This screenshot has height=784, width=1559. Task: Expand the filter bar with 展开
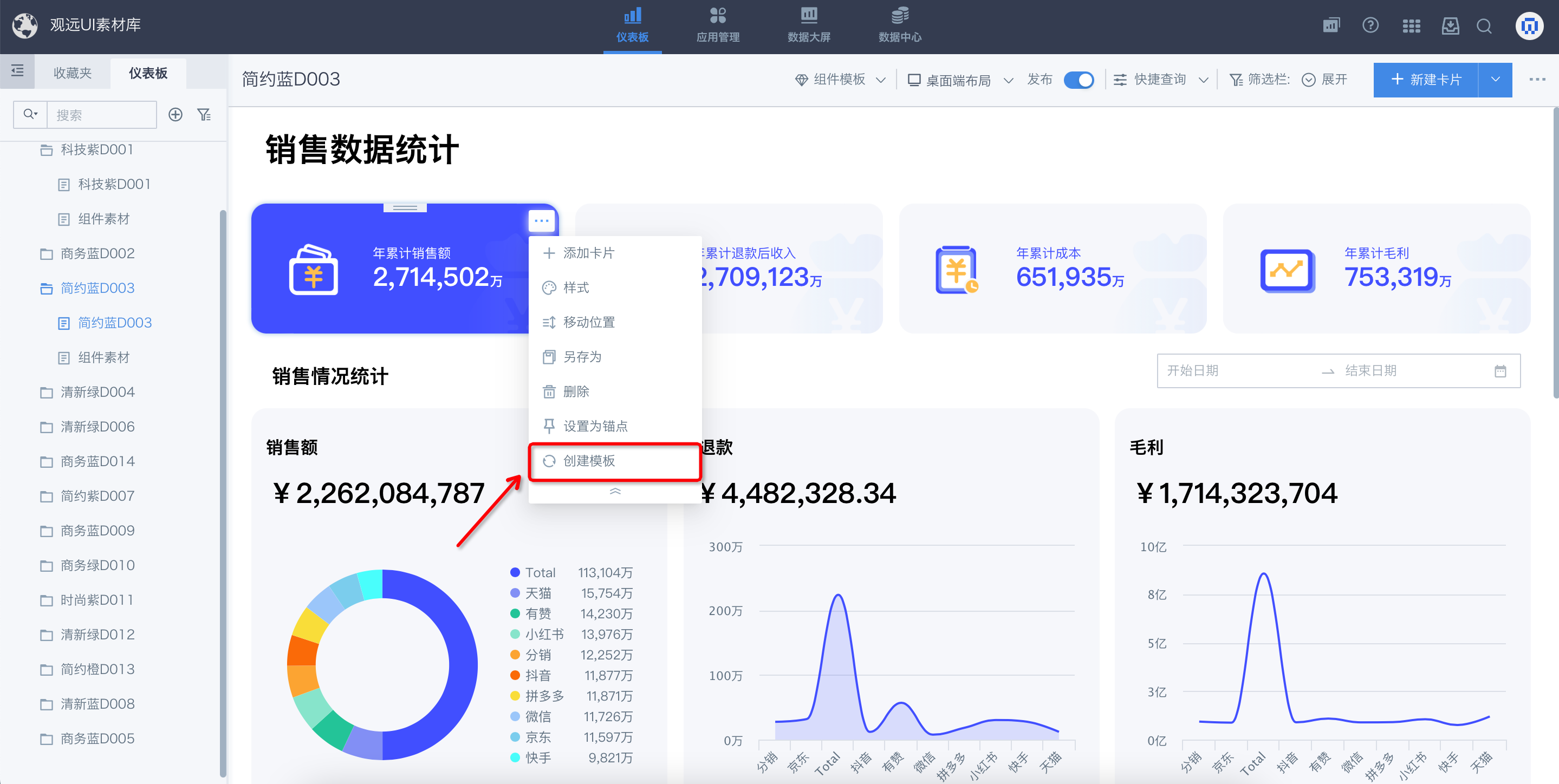(1325, 80)
